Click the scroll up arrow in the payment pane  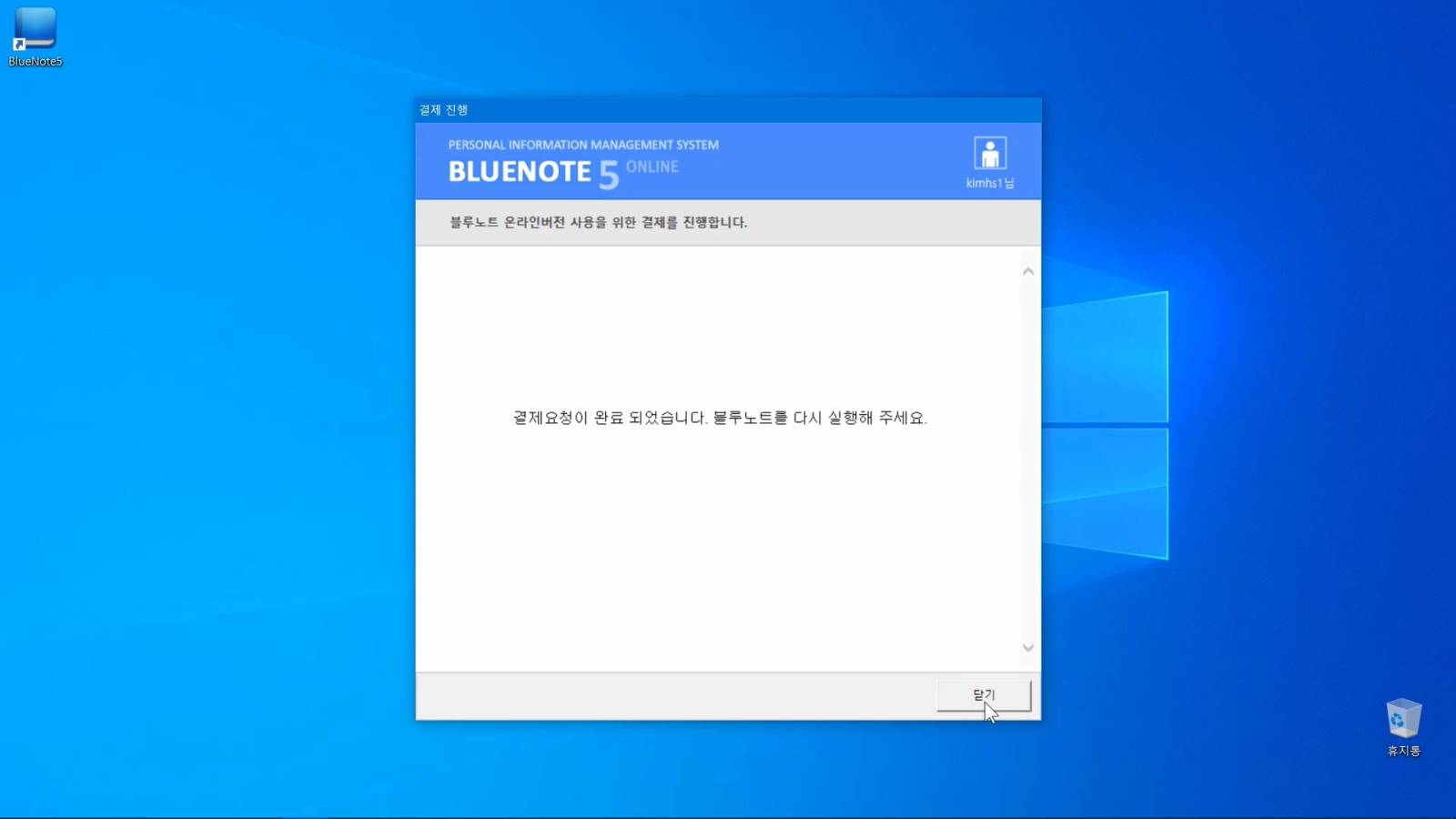pyautogui.click(x=1028, y=271)
